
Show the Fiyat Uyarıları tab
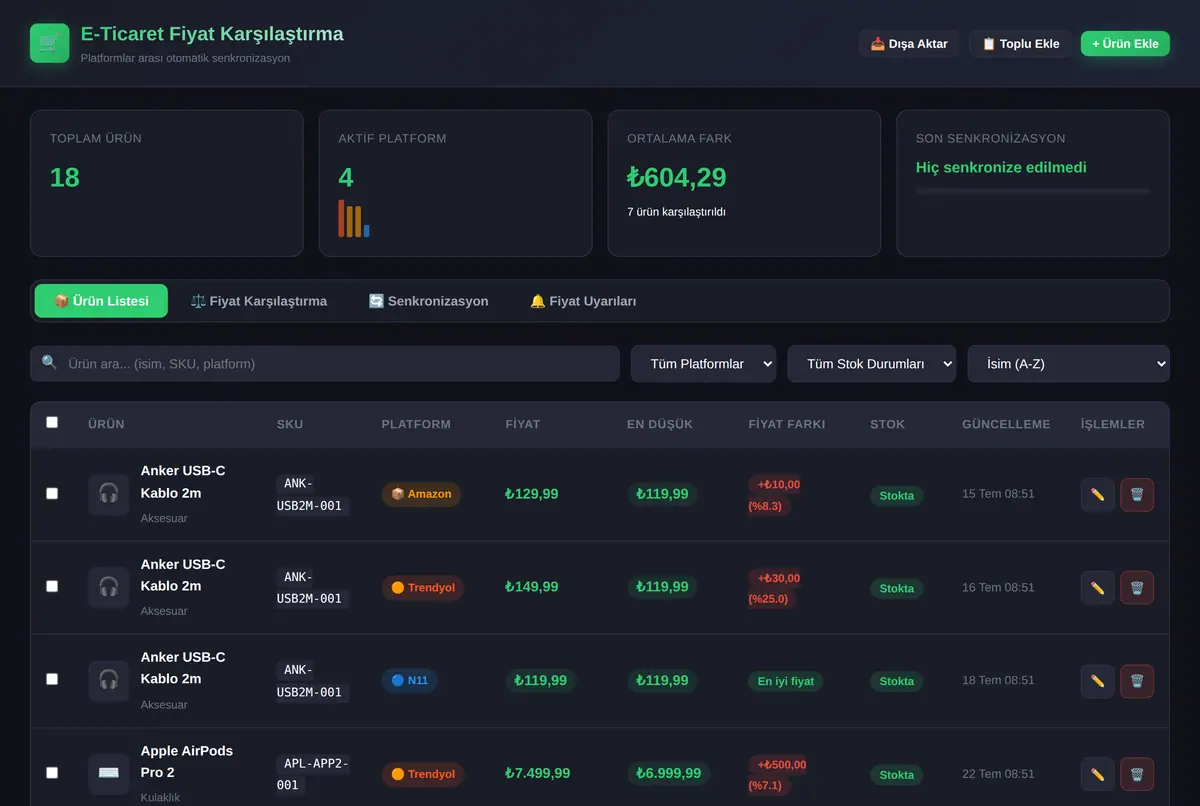pyautogui.click(x=583, y=301)
